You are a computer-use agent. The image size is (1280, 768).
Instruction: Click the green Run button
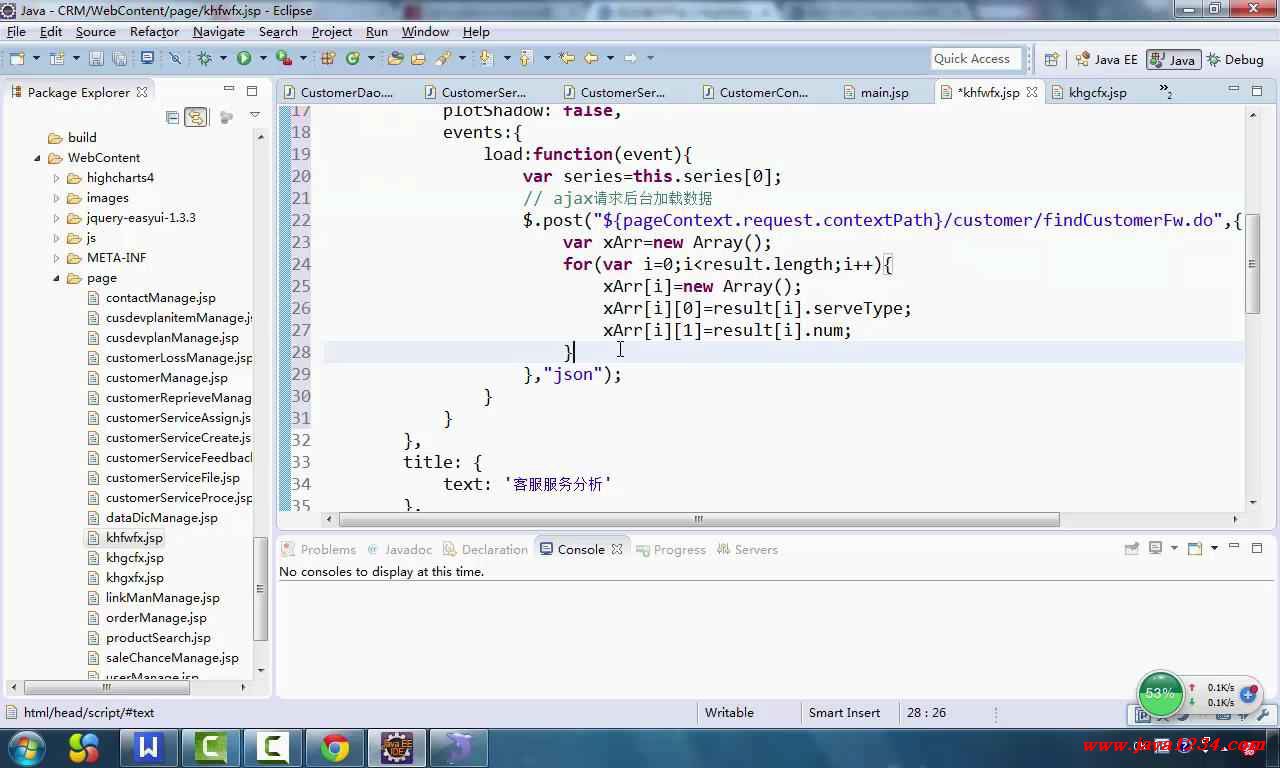pos(244,59)
